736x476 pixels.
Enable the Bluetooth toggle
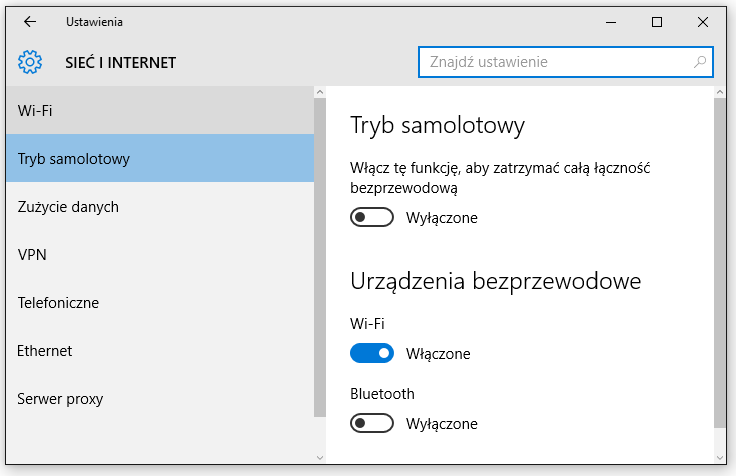coord(372,423)
